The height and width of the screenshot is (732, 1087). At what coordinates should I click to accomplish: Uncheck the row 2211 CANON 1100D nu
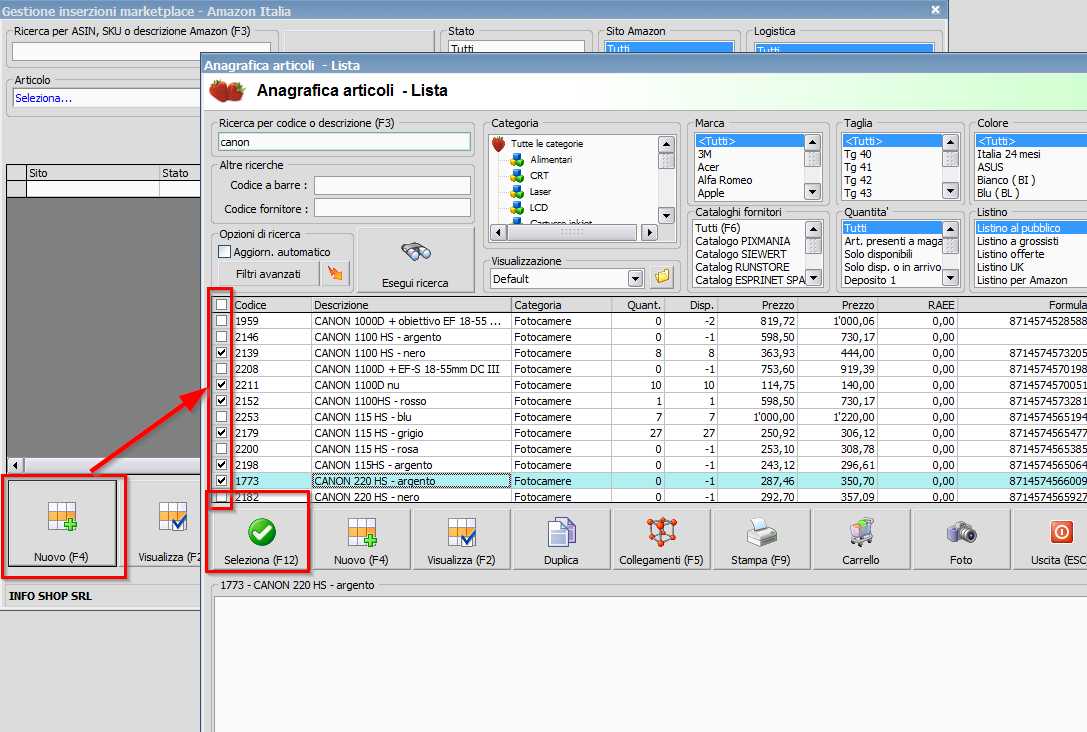[221, 384]
